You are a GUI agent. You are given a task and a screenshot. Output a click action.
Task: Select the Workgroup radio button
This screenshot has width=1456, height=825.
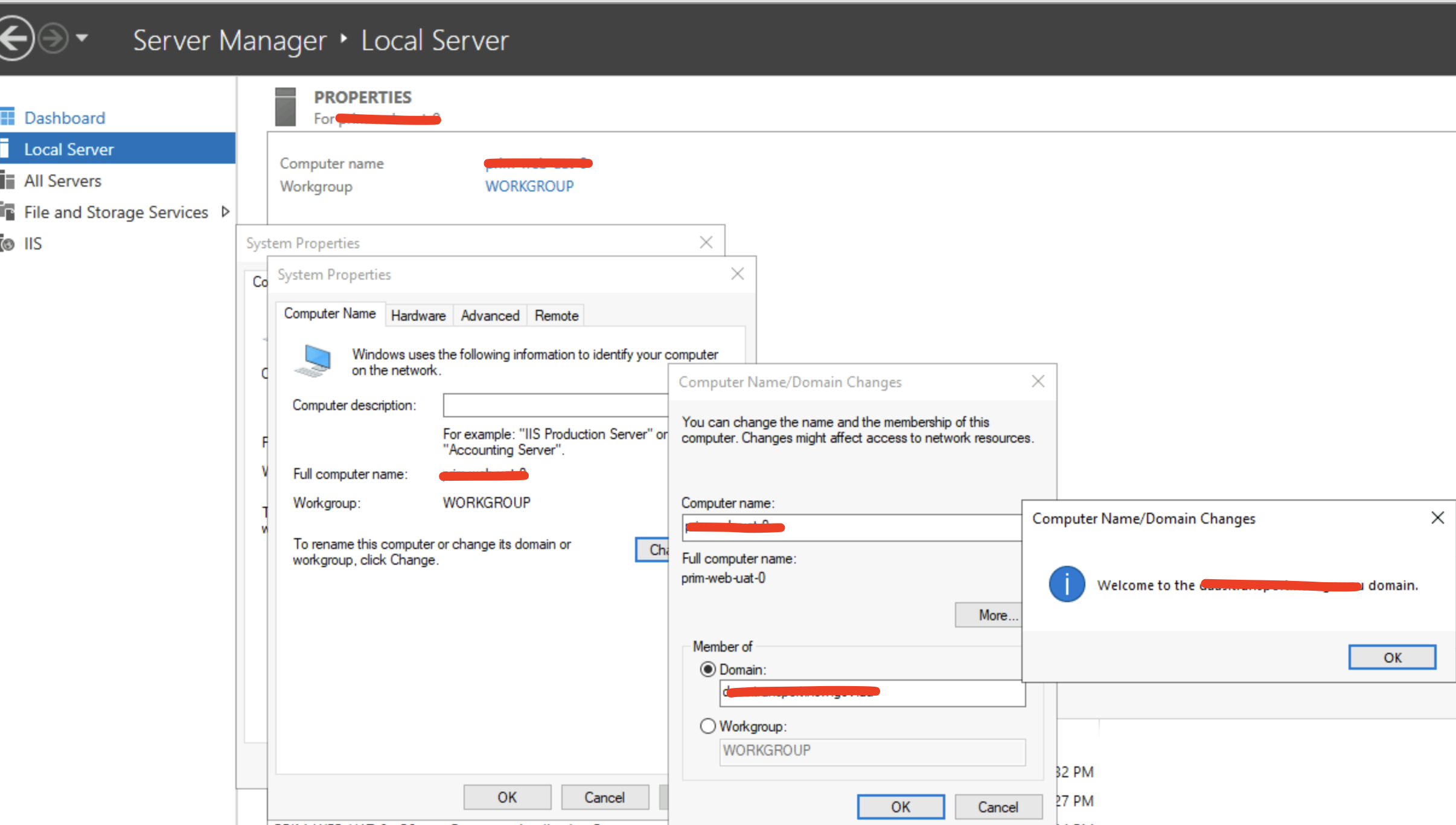[x=707, y=726]
